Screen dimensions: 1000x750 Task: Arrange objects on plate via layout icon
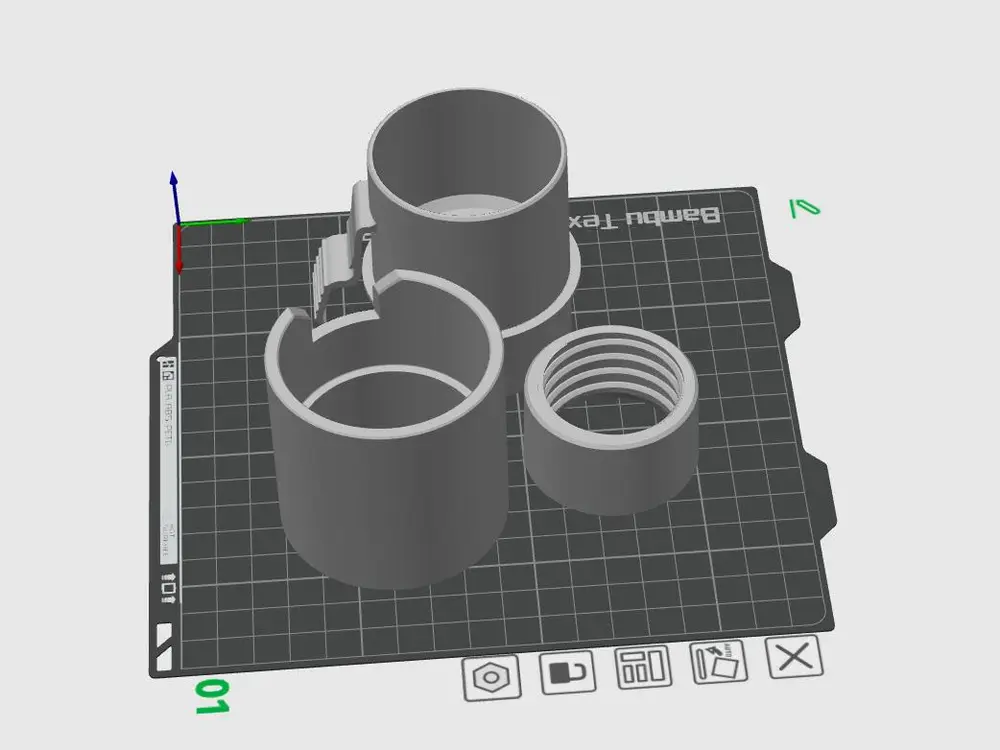pos(643,666)
